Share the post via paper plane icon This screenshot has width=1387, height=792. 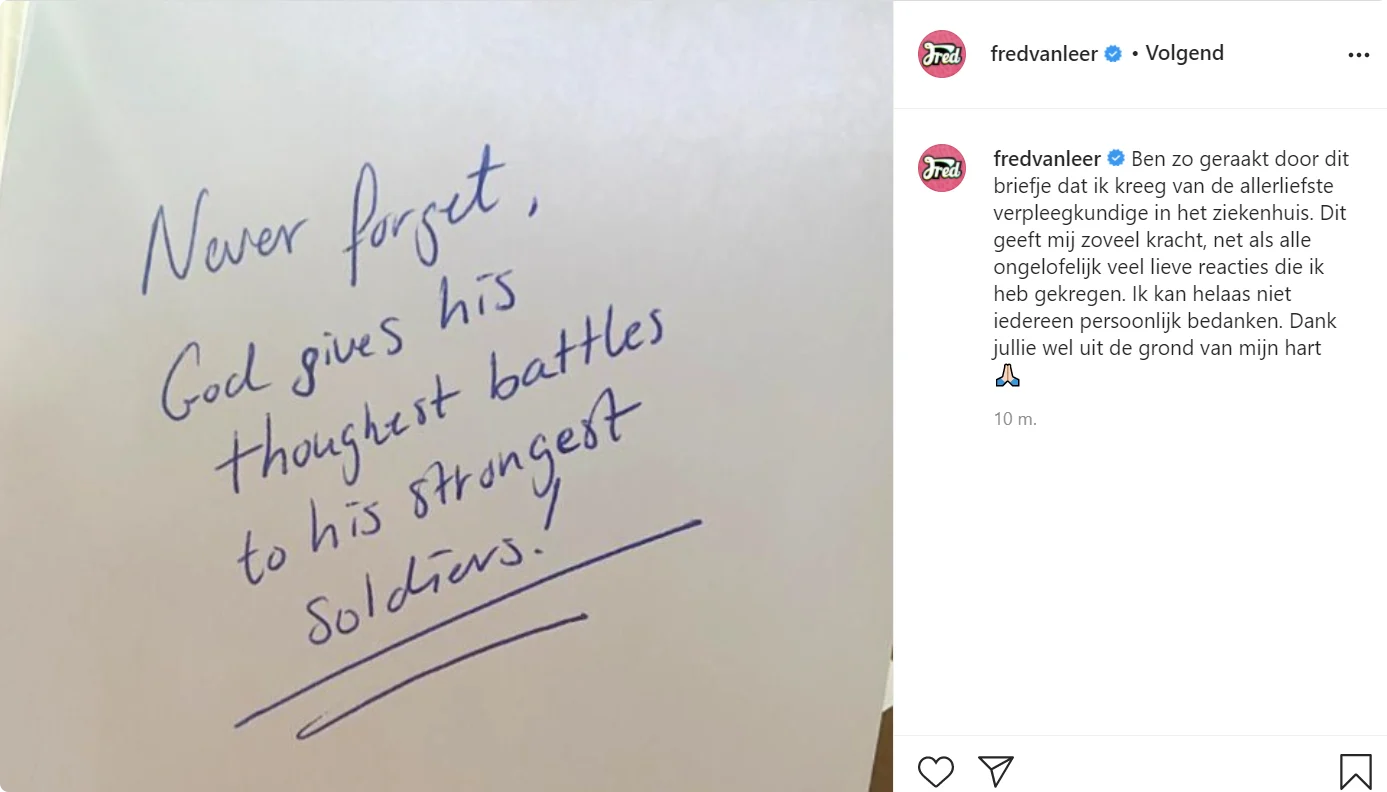996,771
